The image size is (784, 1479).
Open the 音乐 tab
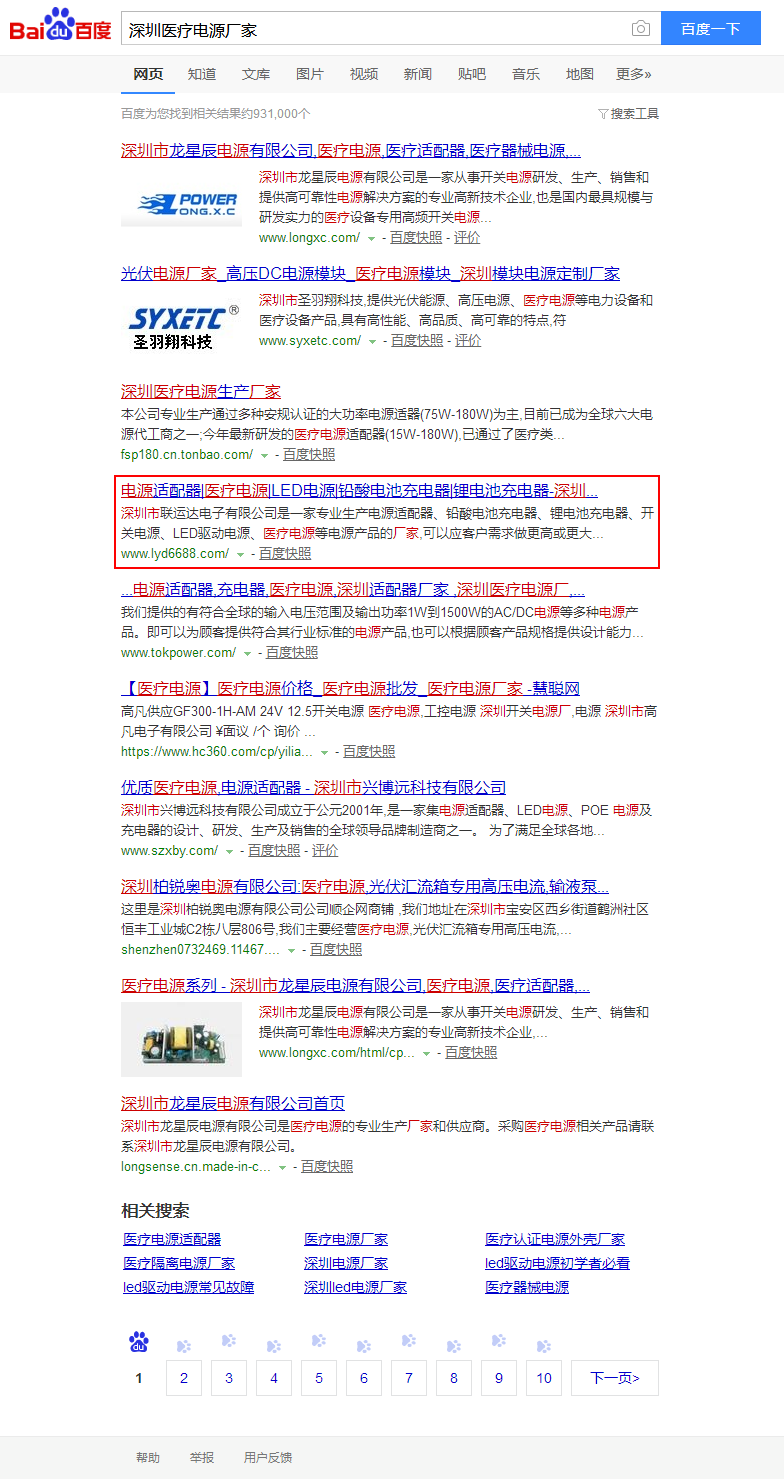tap(526, 74)
